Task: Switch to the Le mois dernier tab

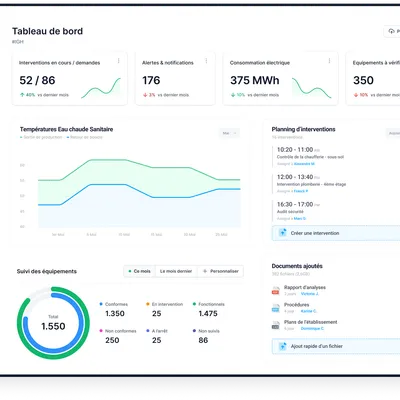Action: click(176, 271)
